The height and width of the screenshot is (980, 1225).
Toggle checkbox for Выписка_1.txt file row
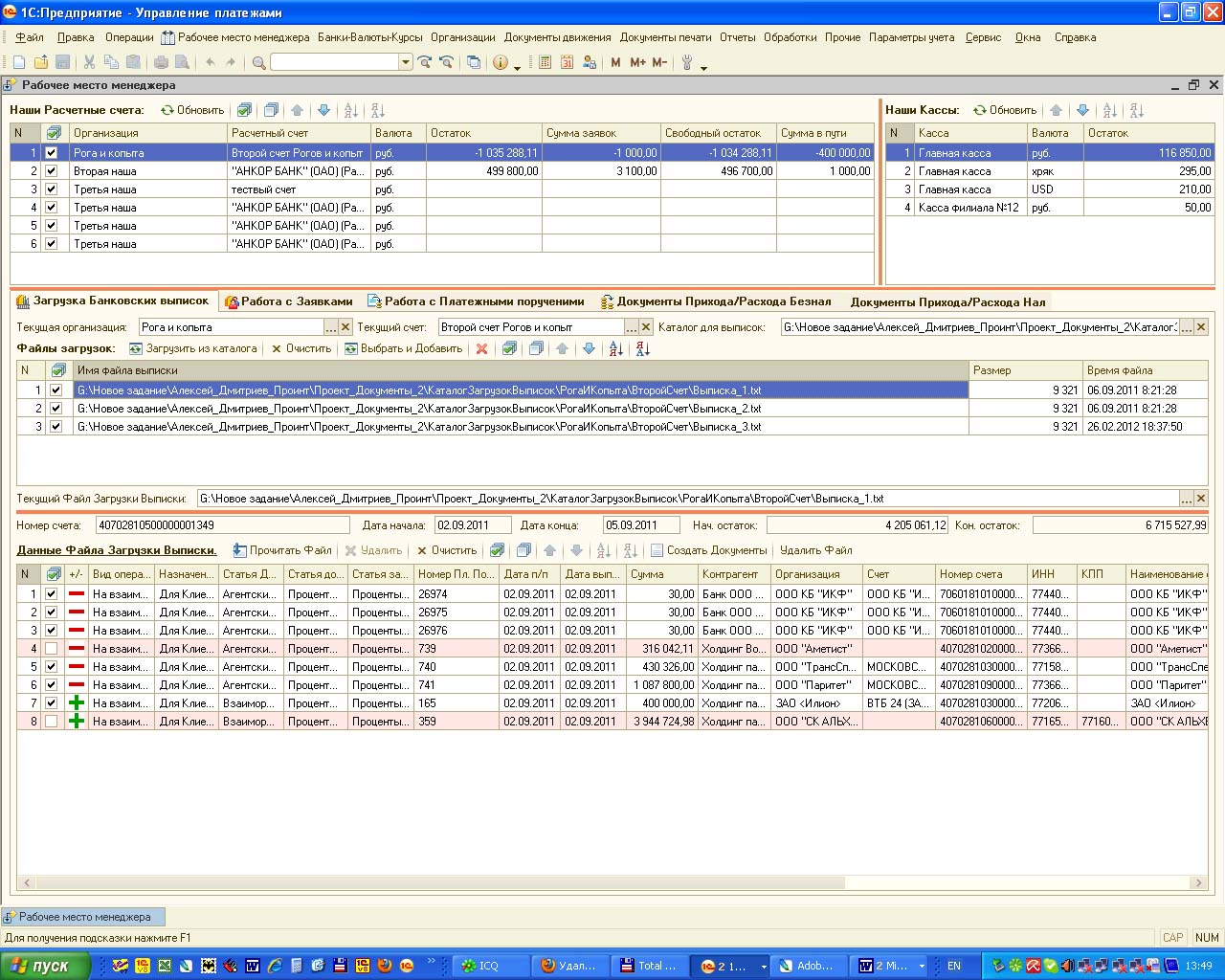point(56,390)
